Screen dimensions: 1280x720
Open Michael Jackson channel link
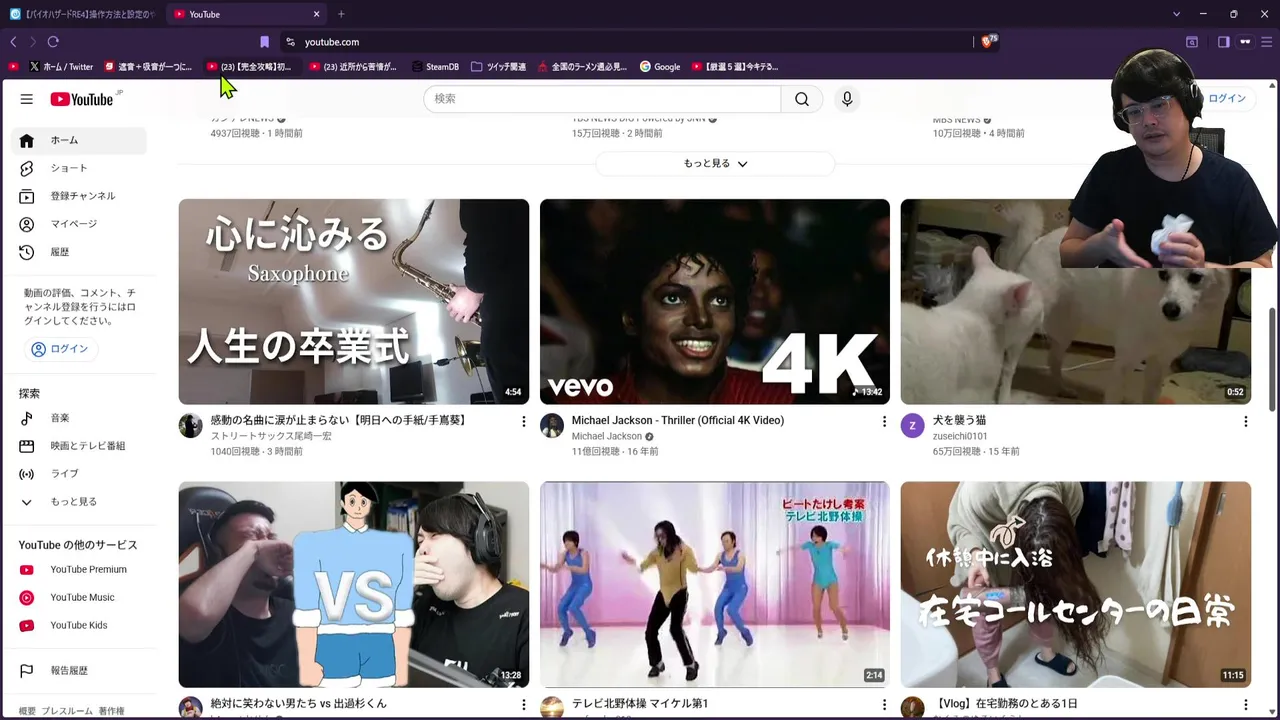pos(606,437)
